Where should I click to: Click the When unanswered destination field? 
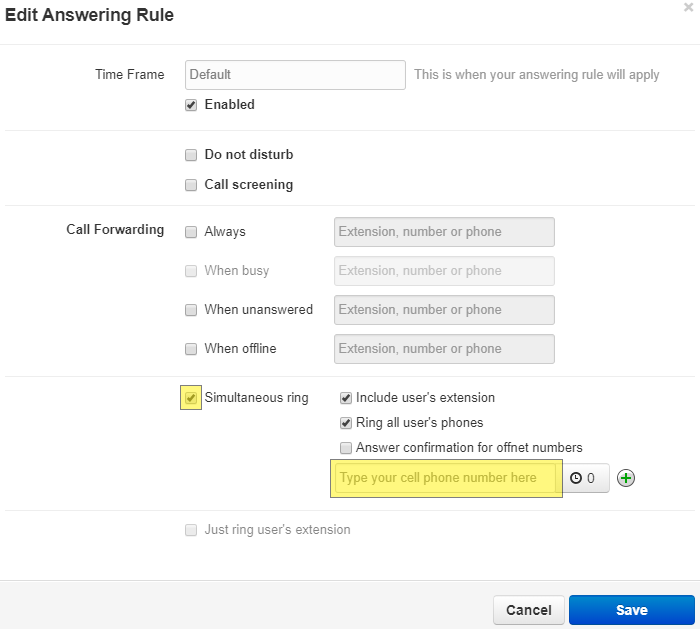pos(444,310)
